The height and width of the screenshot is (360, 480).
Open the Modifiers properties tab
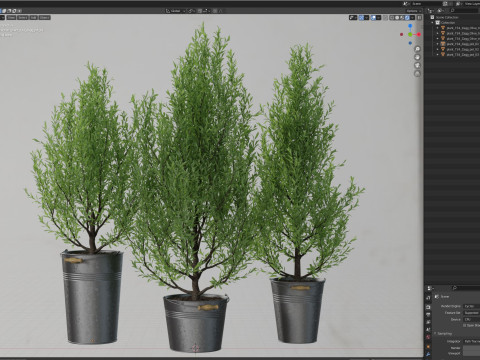point(428,354)
